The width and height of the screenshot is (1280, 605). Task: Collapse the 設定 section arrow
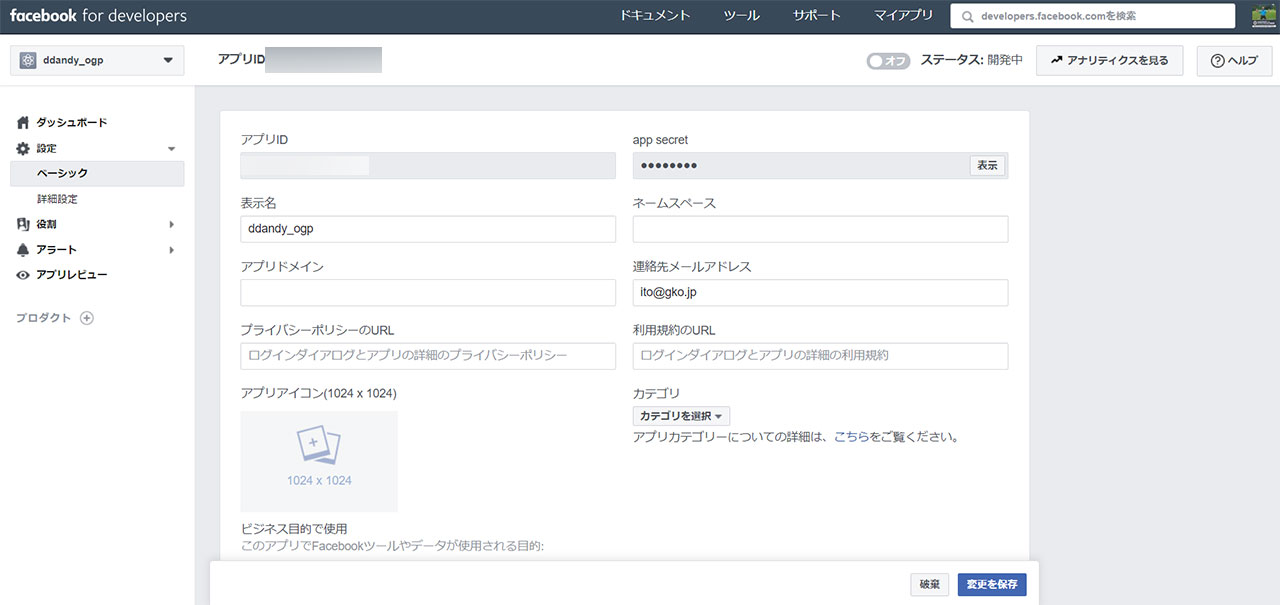(171, 149)
